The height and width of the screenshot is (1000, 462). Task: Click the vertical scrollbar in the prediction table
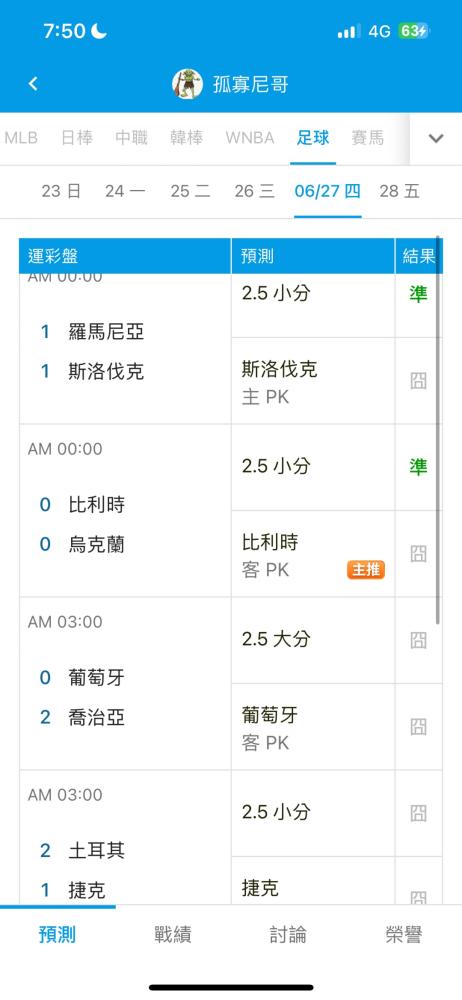click(438, 430)
